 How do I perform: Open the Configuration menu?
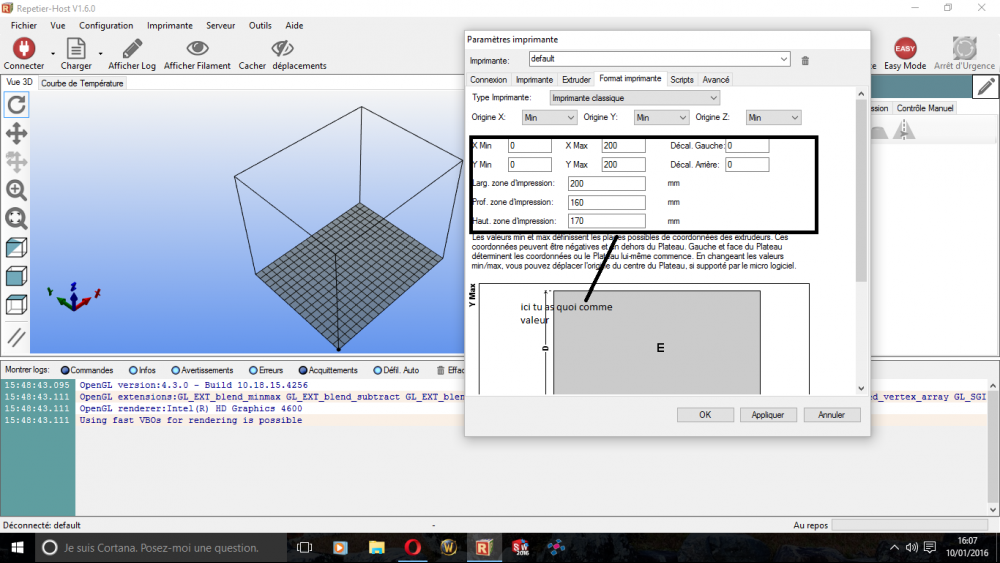pyautogui.click(x=106, y=26)
